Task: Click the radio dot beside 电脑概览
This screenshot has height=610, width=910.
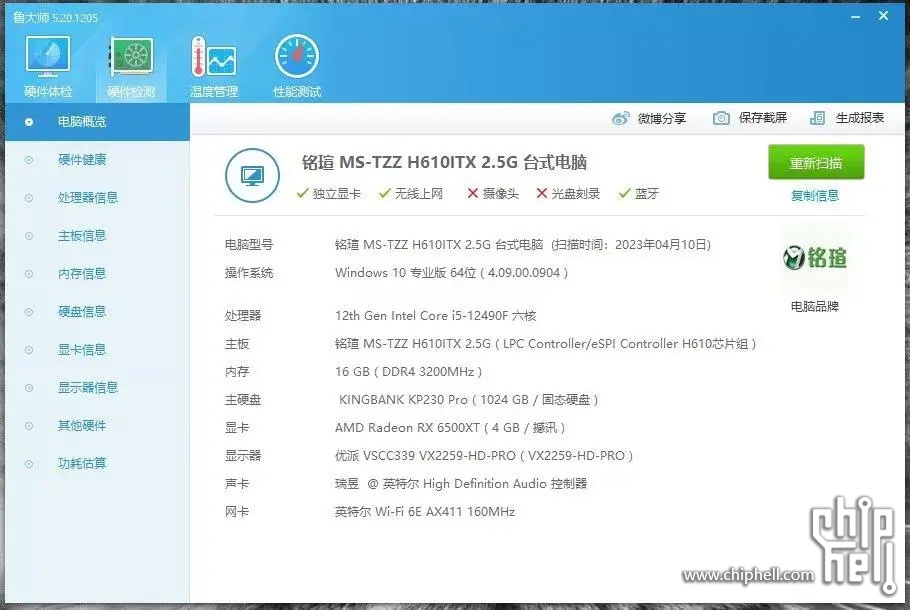Action: point(28,122)
